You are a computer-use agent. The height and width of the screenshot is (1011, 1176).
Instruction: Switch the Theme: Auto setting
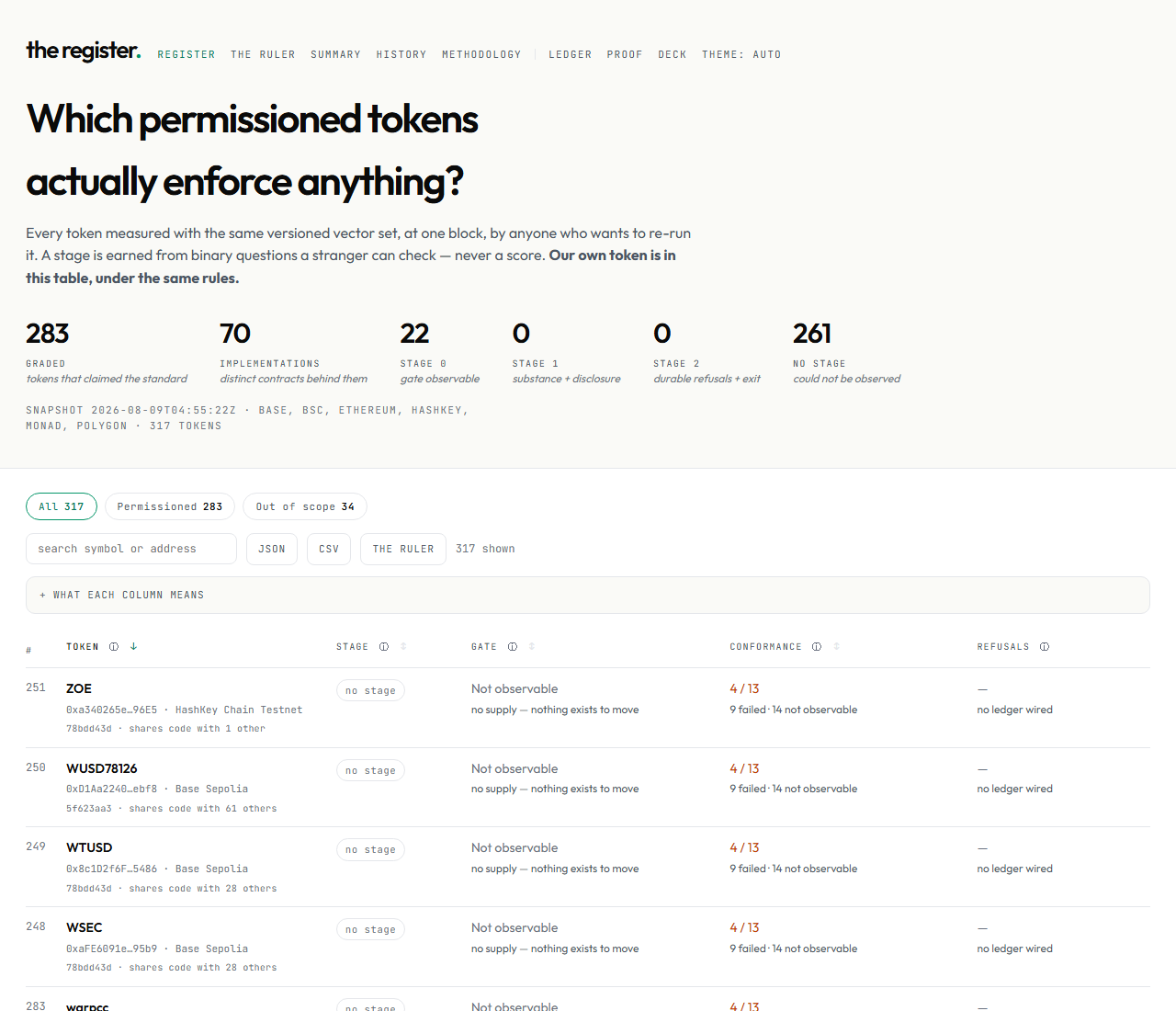coord(741,55)
